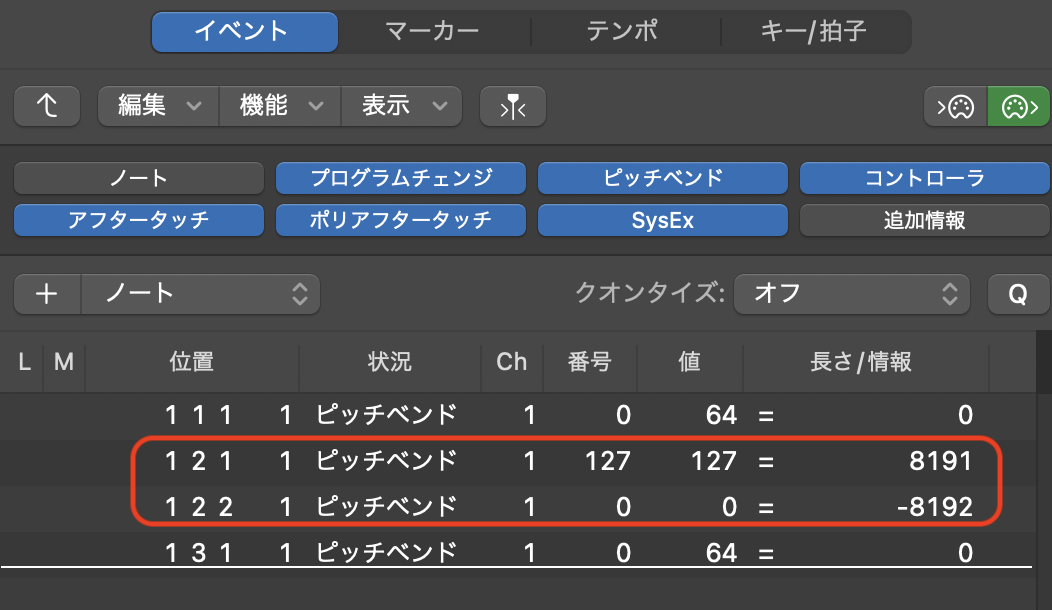Click the Q quantize button
This screenshot has height=610, width=1052.
pos(1017,294)
